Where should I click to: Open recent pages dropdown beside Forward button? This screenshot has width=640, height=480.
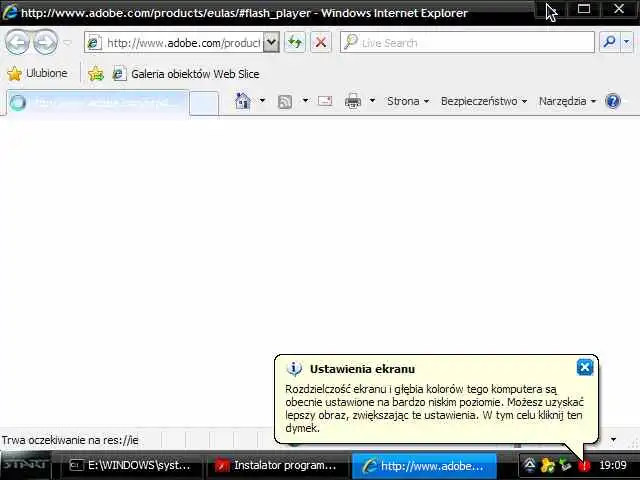pyautogui.click(x=68, y=42)
